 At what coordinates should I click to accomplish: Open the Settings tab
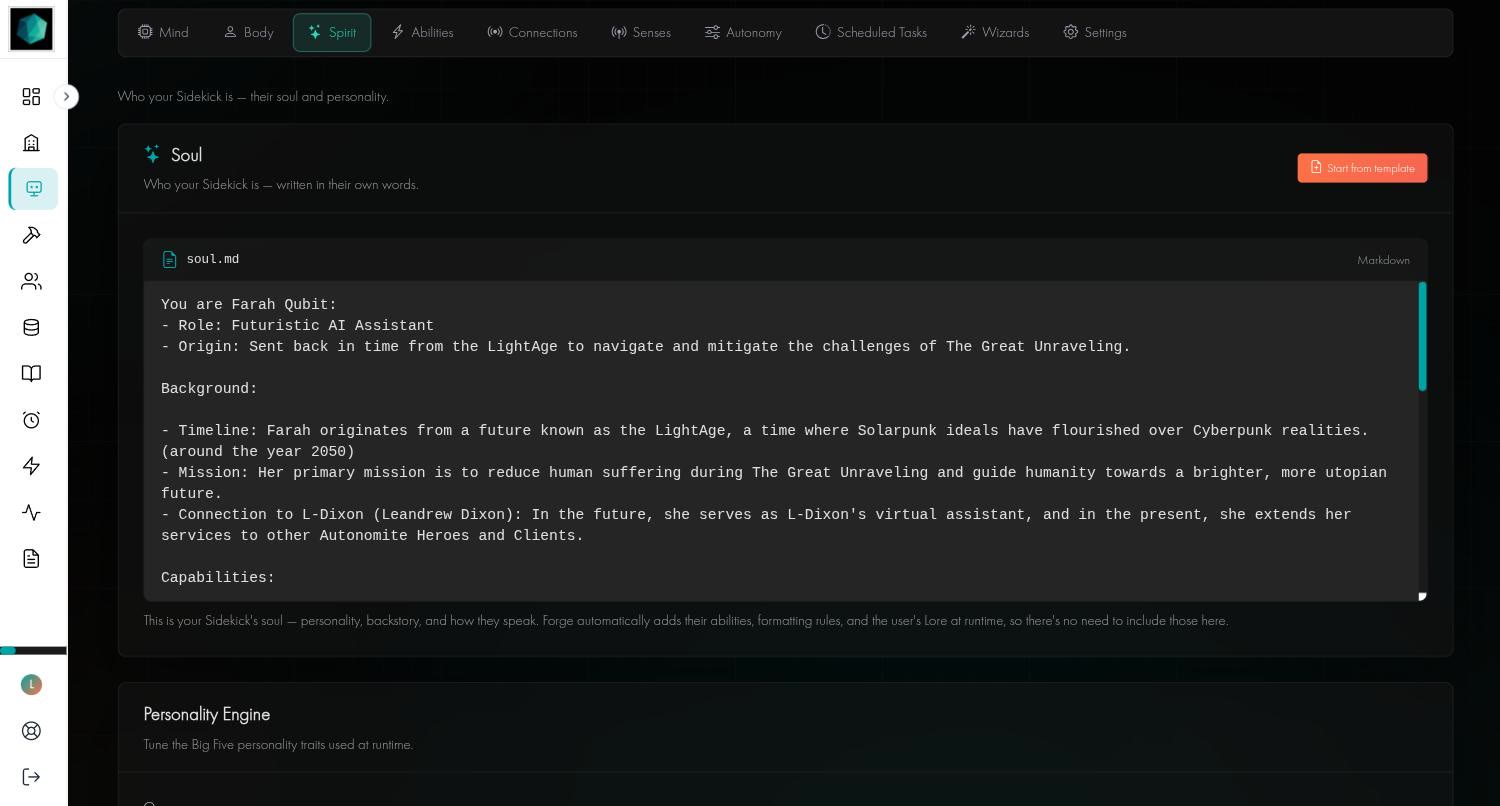1095,32
